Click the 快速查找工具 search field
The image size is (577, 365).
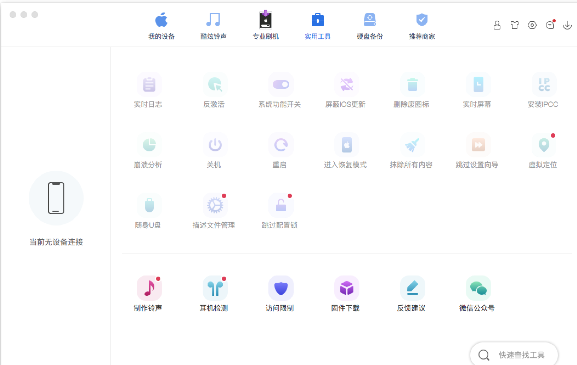point(514,355)
